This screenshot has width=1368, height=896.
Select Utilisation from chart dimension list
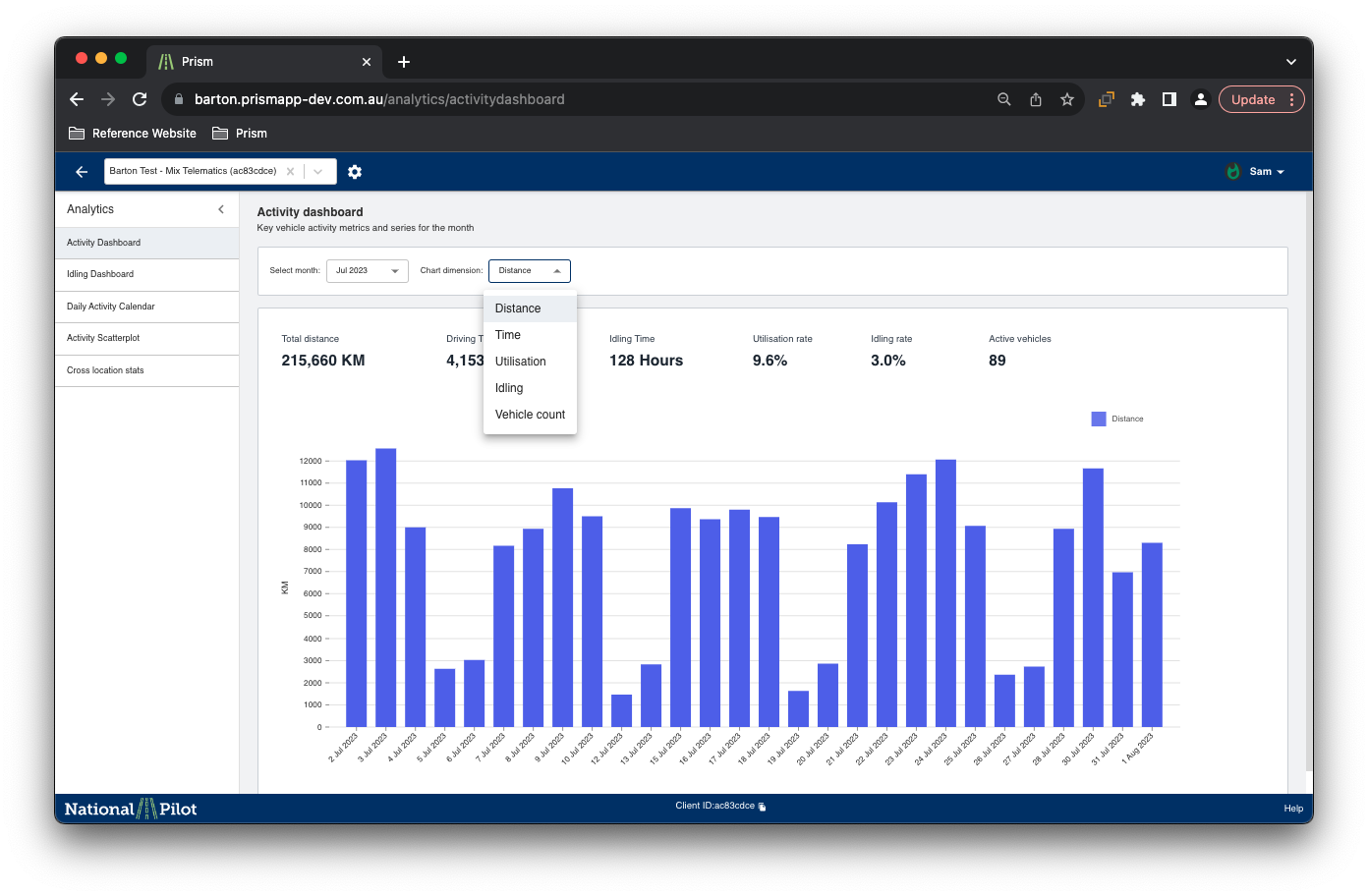pos(520,362)
